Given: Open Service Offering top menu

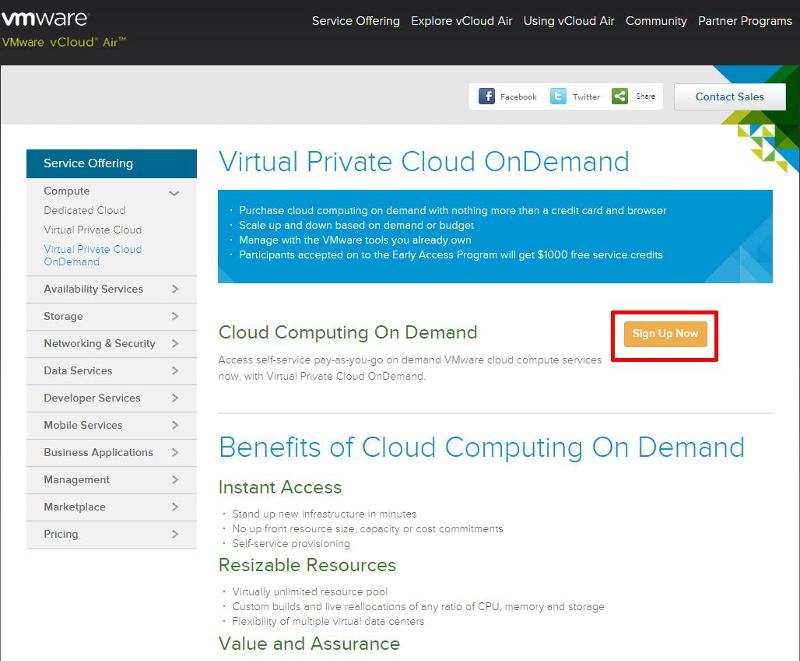Looking at the screenshot, I should [356, 21].
